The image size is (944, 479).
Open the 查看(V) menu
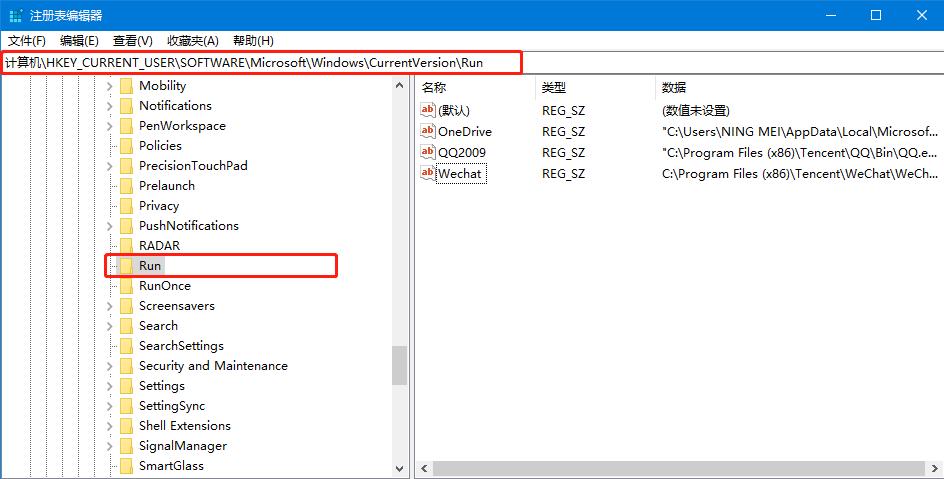[132, 41]
